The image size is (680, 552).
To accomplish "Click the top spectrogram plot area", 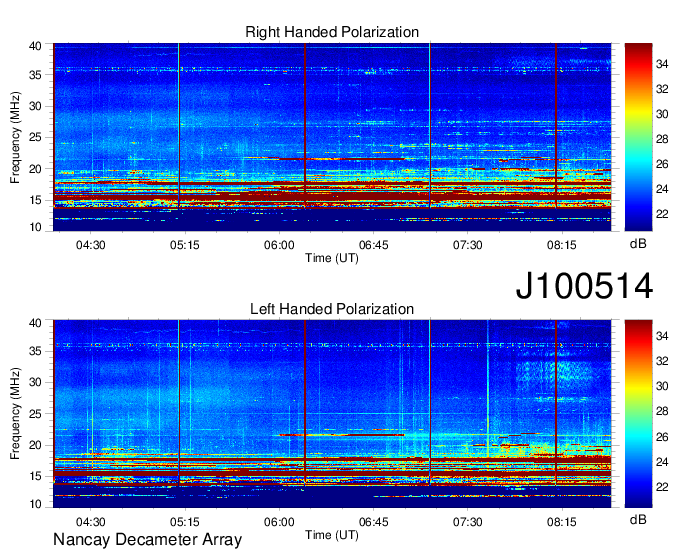I will [x=332, y=137].
